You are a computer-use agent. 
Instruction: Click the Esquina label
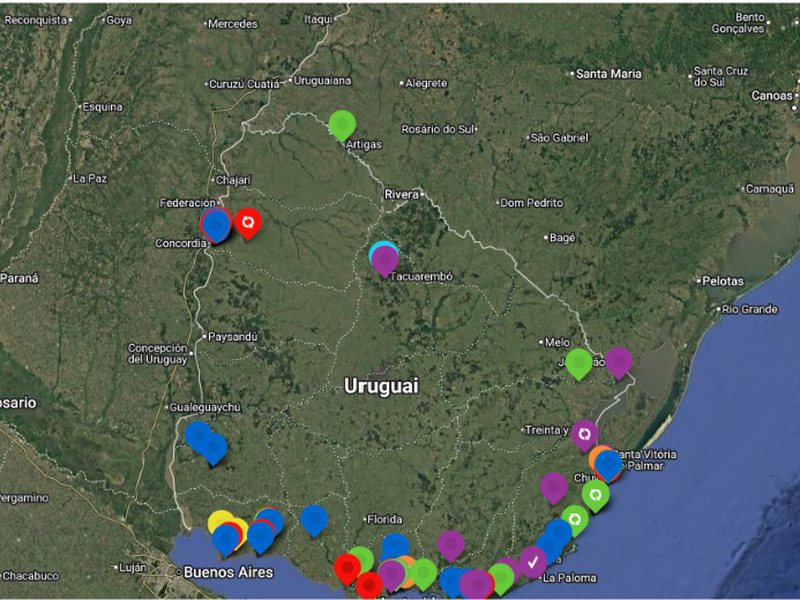pos(103,107)
